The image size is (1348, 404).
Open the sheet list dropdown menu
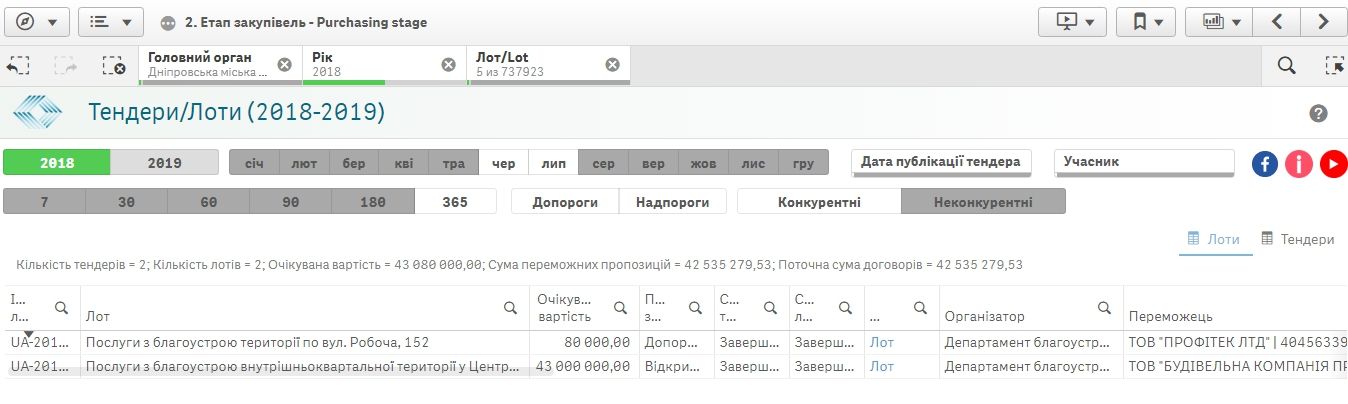(110, 22)
